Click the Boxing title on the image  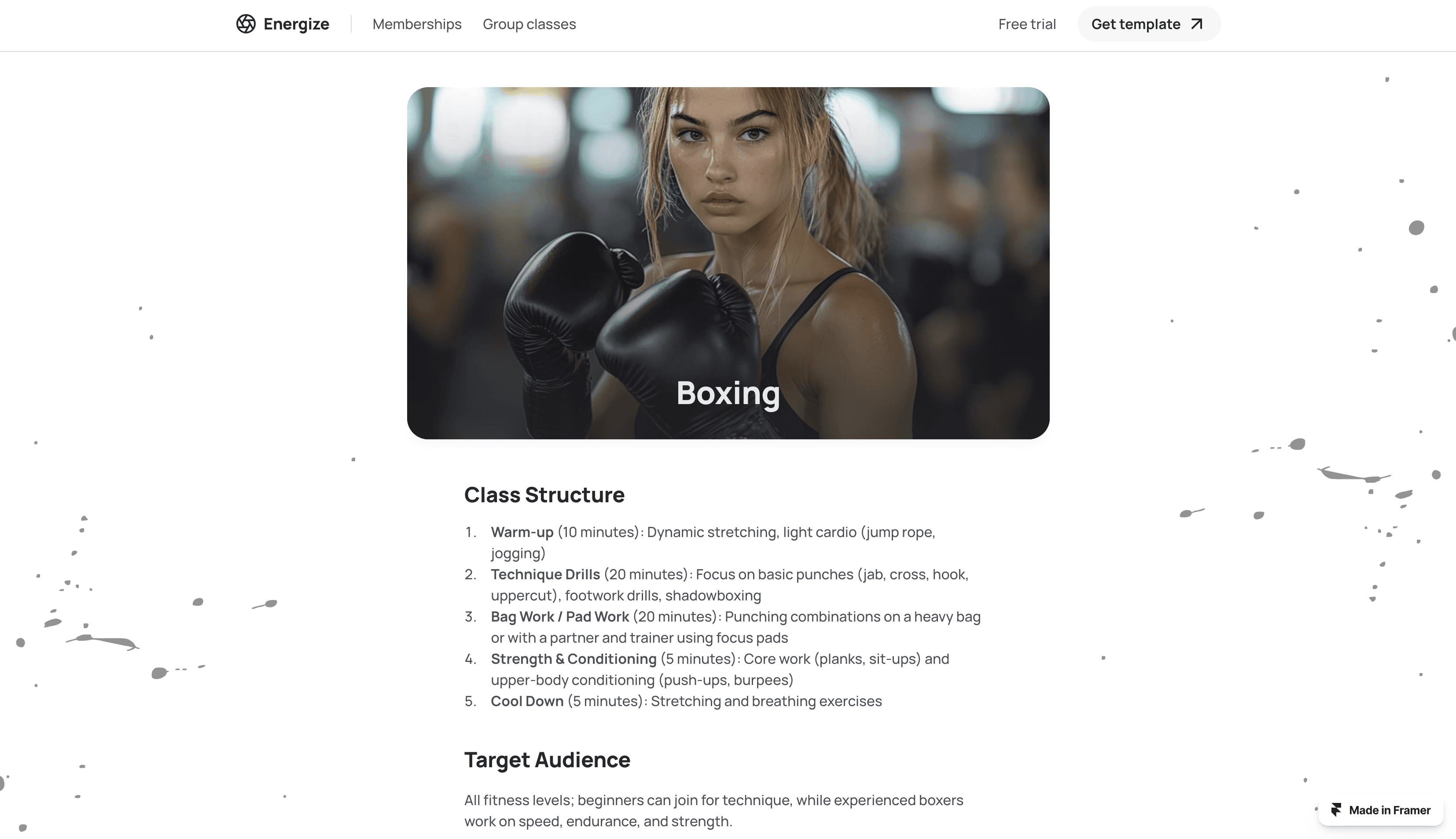(728, 394)
